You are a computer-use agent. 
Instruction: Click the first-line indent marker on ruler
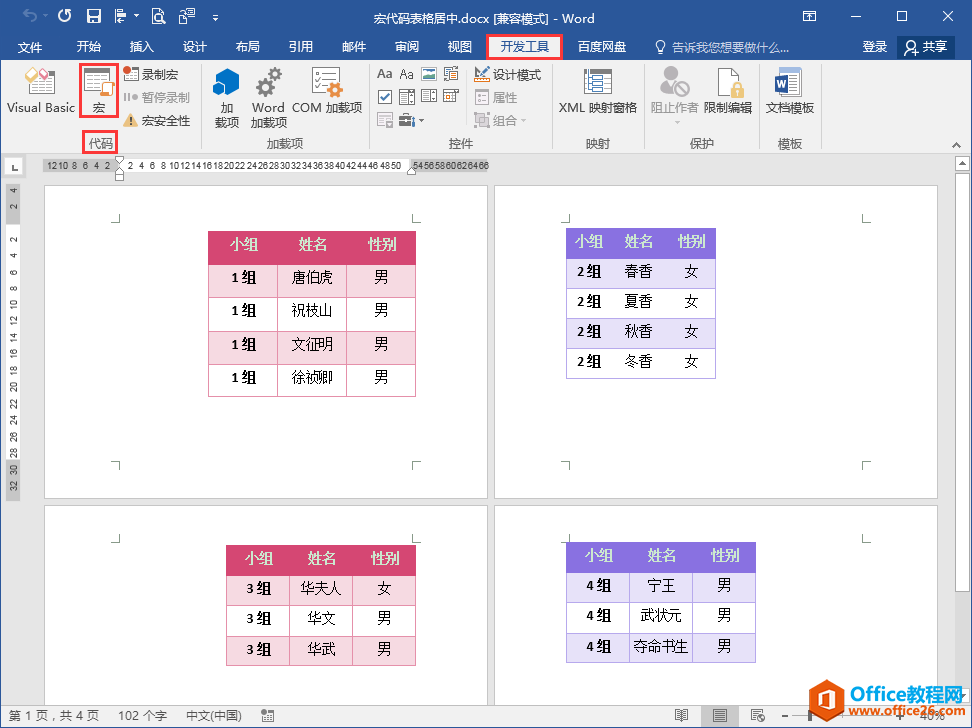(120, 161)
